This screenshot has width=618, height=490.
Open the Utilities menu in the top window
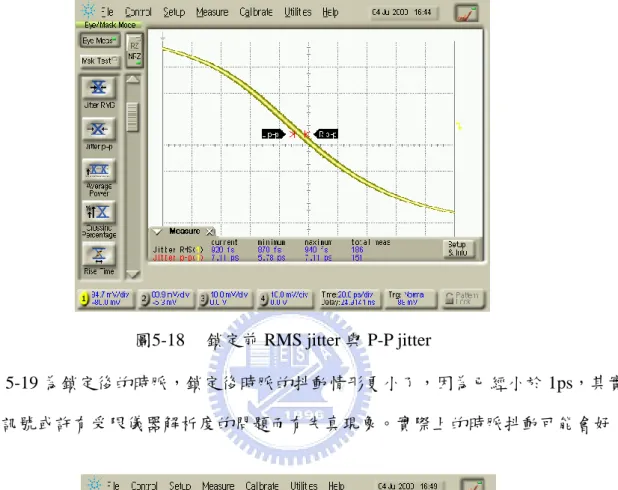[298, 12]
